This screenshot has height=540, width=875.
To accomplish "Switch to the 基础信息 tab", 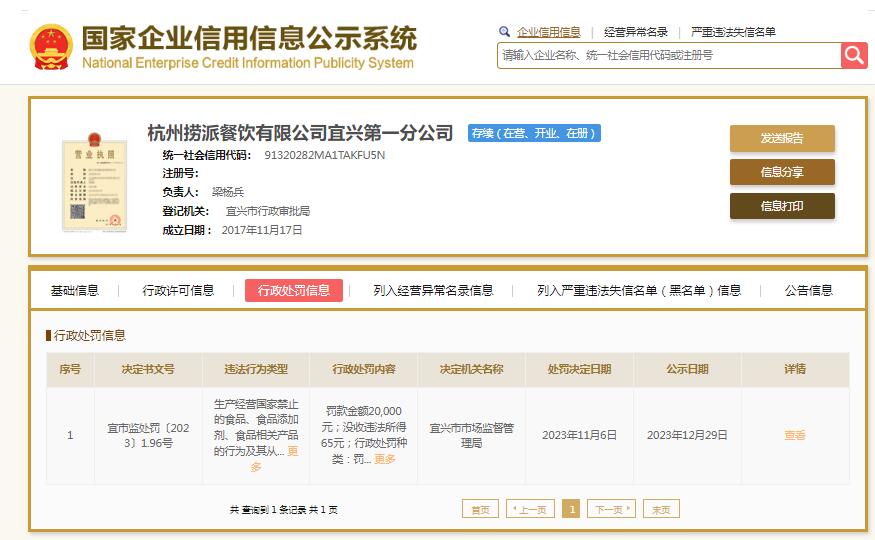I will [75, 291].
